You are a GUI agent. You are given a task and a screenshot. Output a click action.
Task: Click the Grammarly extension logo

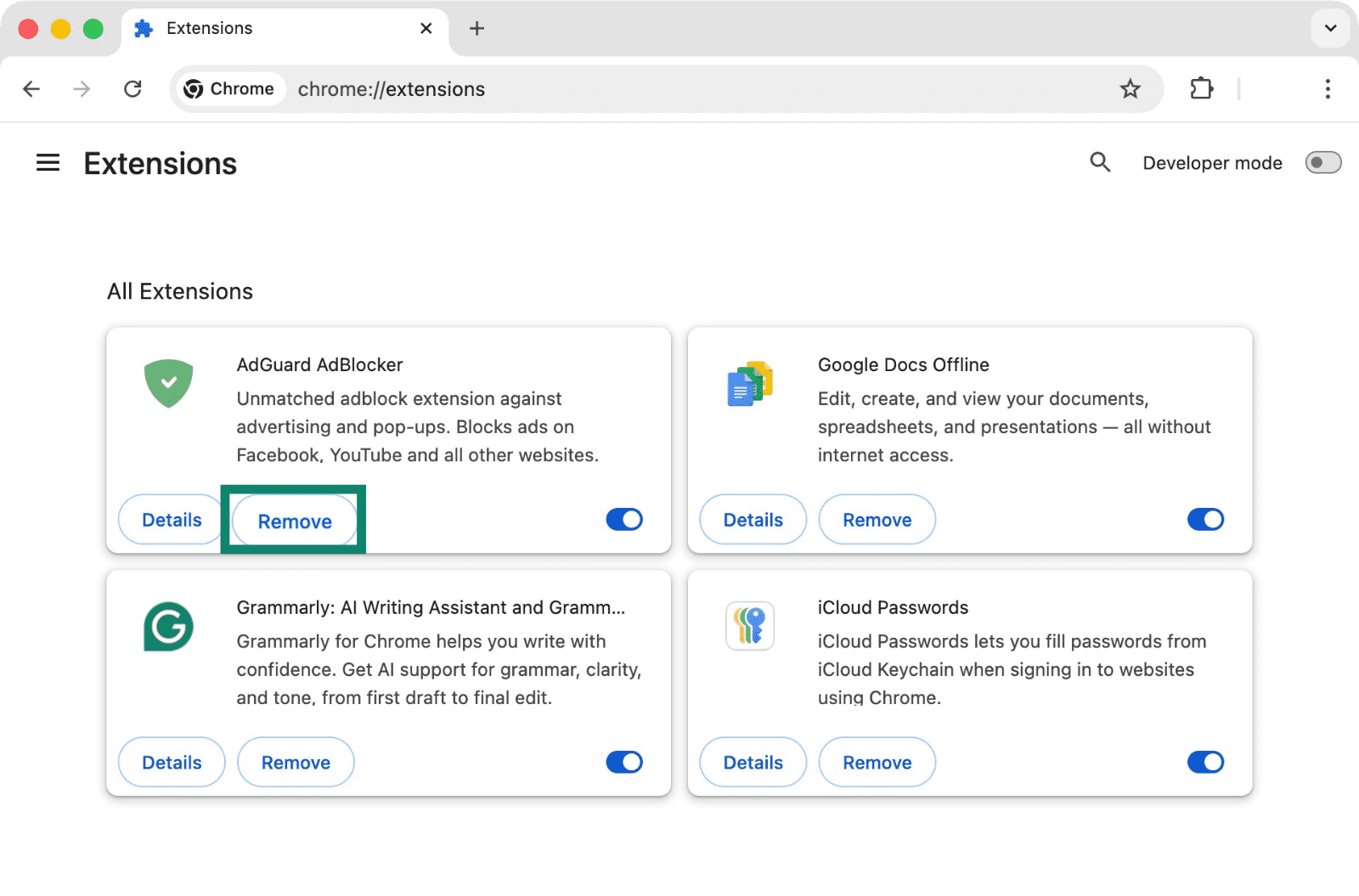(x=168, y=627)
